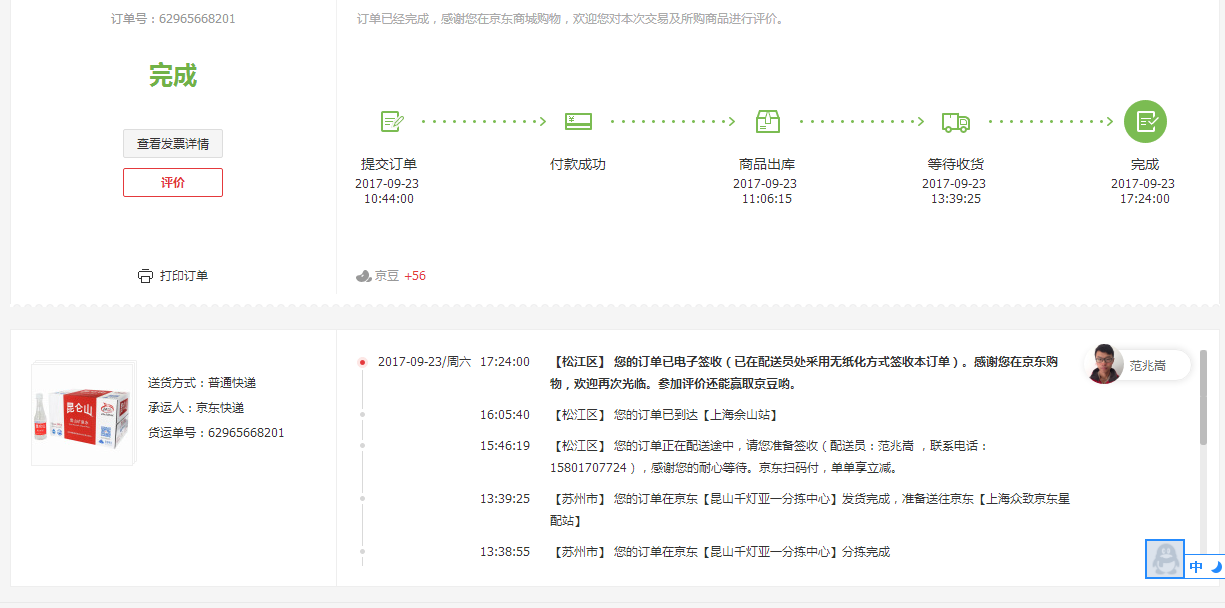This screenshot has width=1225, height=608.
Task: Toggle the 中 Chinese input mode indicator
Action: coord(1196,567)
